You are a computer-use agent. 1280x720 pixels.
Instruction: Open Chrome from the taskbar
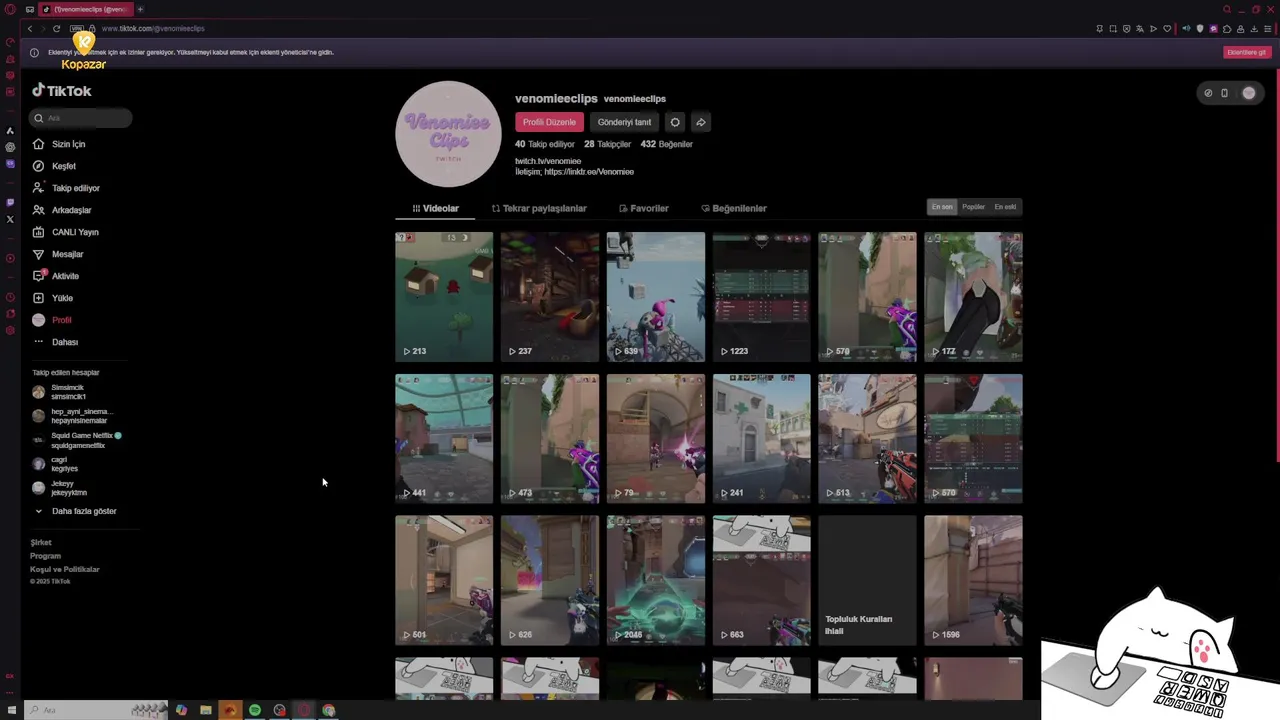click(x=328, y=710)
